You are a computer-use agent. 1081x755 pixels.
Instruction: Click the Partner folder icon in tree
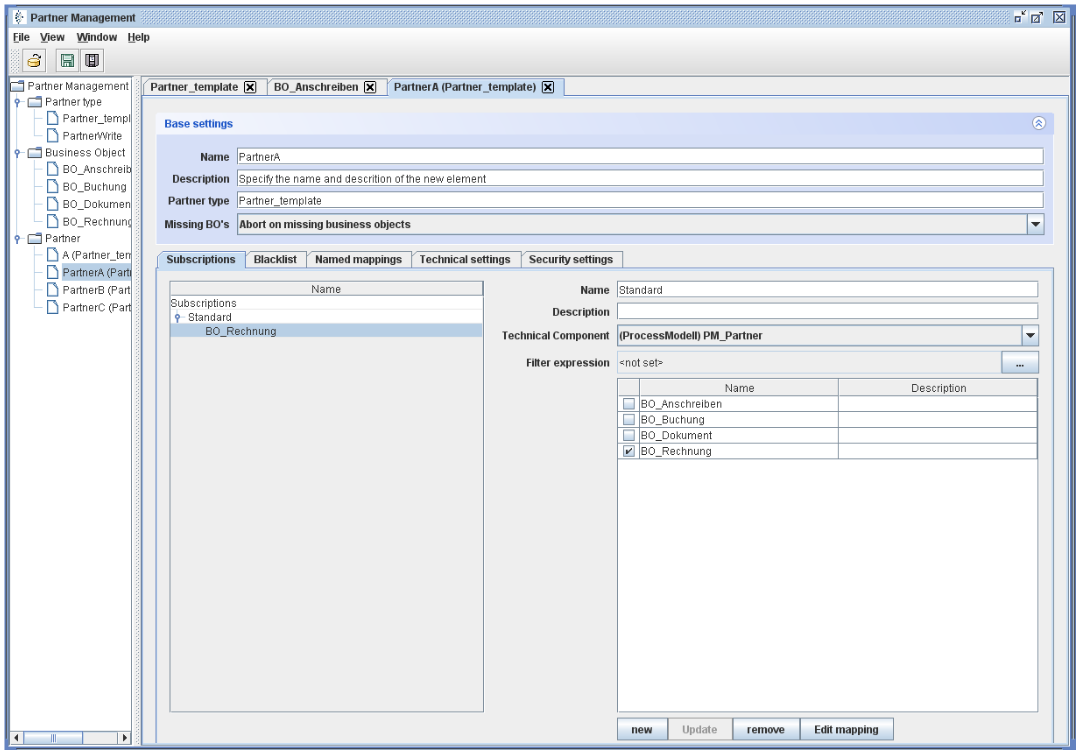[x=34, y=239]
